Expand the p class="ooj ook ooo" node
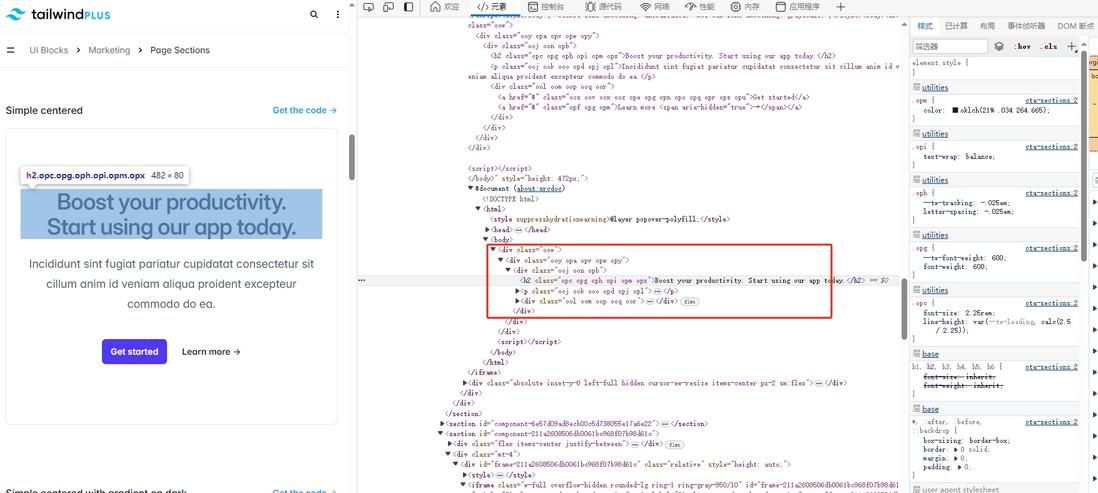The height and width of the screenshot is (493, 1098). coord(517,291)
